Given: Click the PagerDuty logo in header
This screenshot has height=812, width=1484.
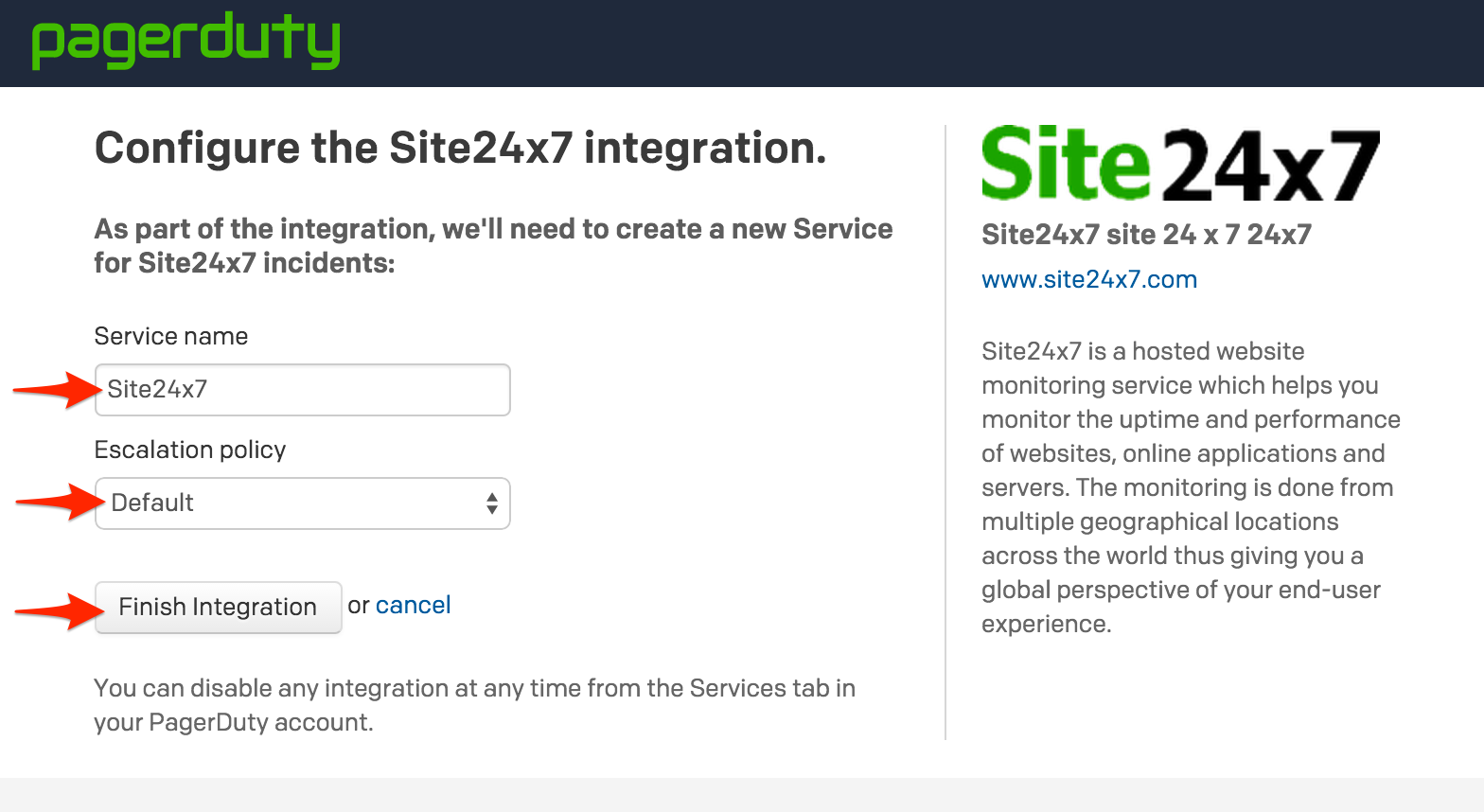Looking at the screenshot, I should [185, 42].
